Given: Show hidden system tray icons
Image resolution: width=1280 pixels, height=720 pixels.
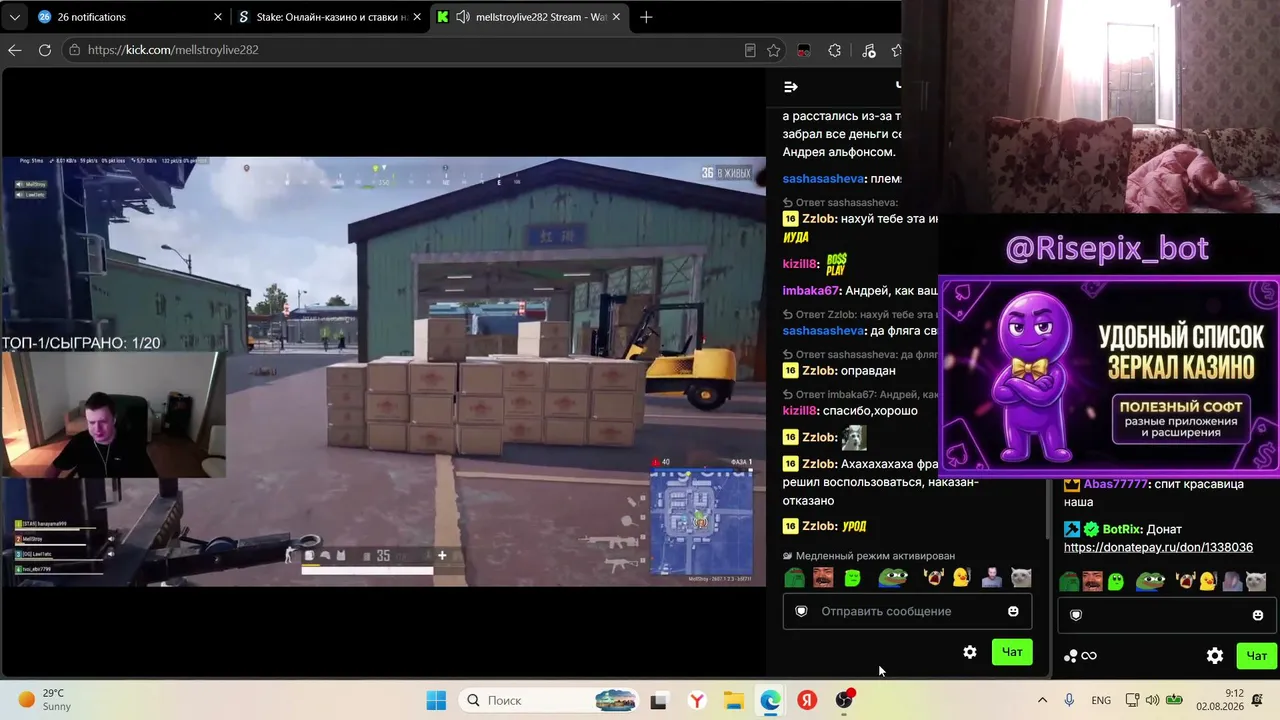Looking at the screenshot, I should click(1042, 700).
